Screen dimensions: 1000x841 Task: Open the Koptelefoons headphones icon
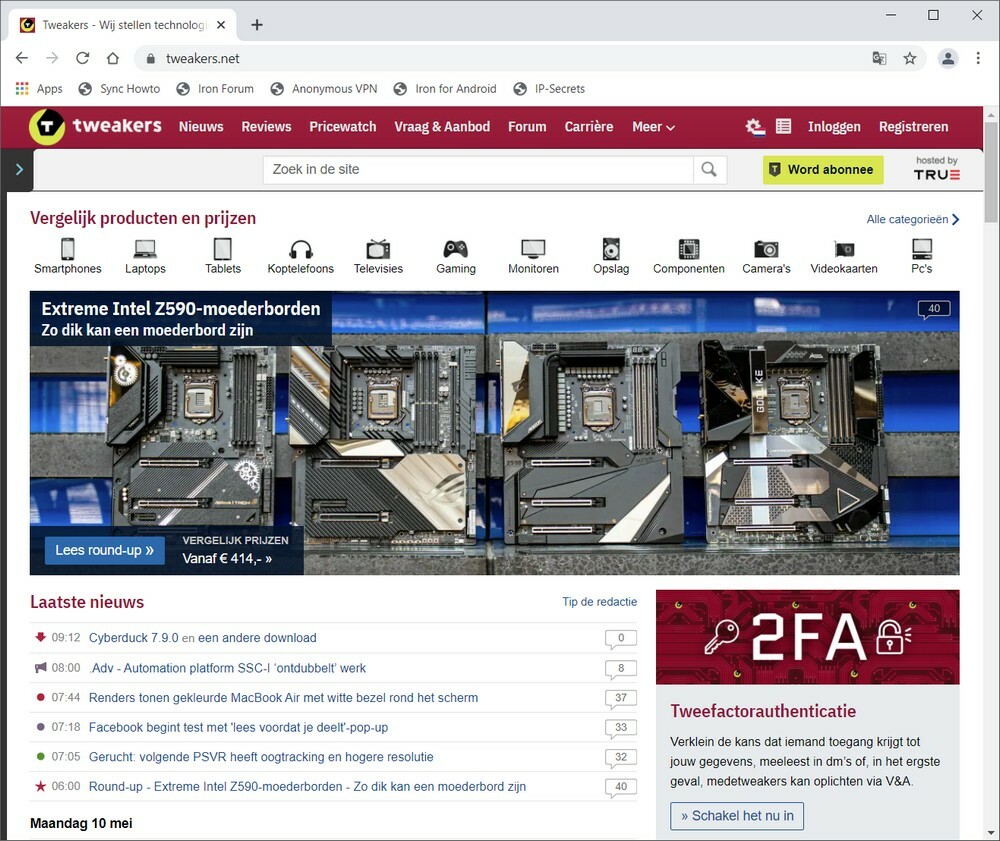(300, 249)
